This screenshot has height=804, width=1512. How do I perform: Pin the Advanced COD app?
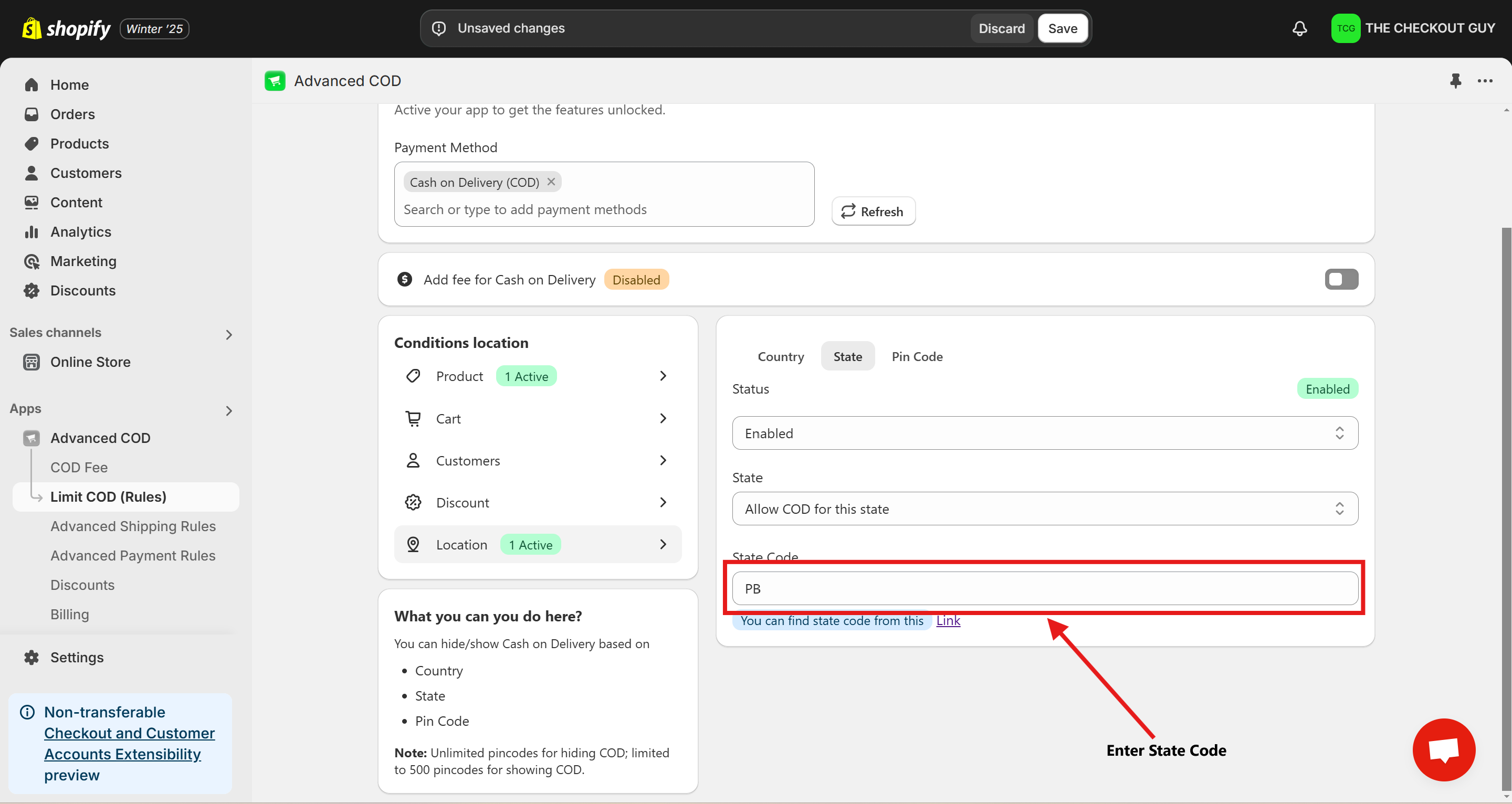click(1455, 80)
